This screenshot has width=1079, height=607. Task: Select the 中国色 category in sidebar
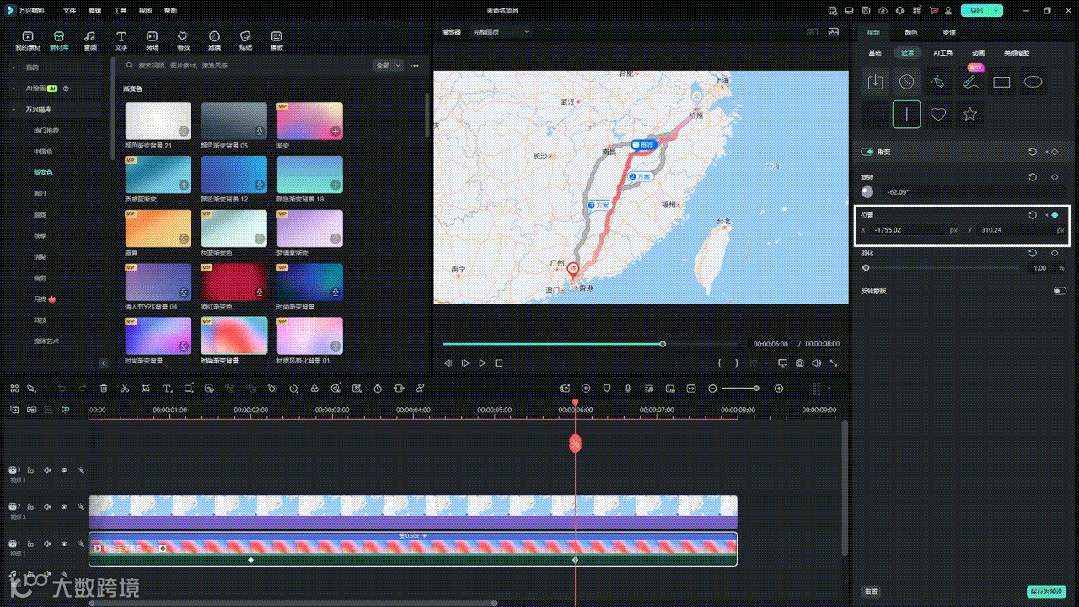pos(43,151)
